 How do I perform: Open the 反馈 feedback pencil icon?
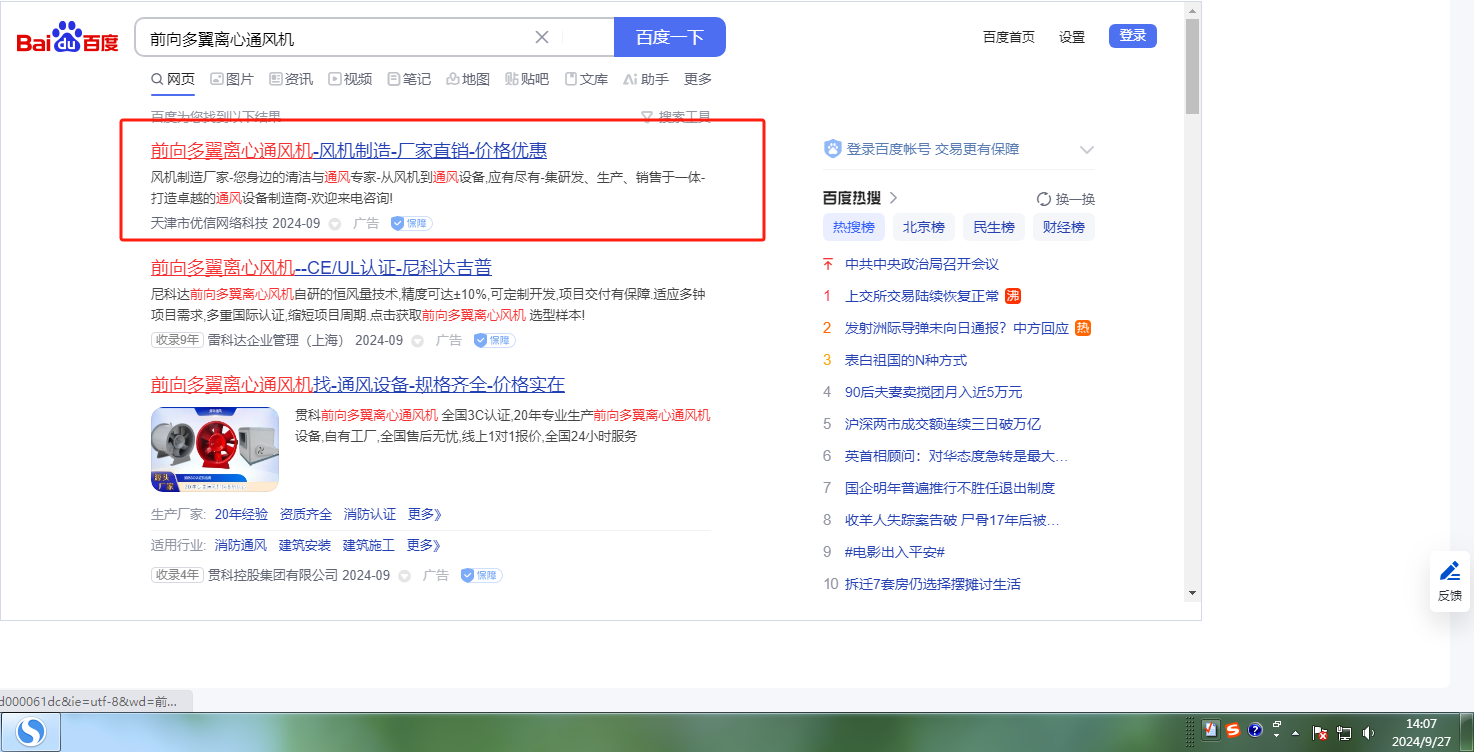[x=1449, y=571]
